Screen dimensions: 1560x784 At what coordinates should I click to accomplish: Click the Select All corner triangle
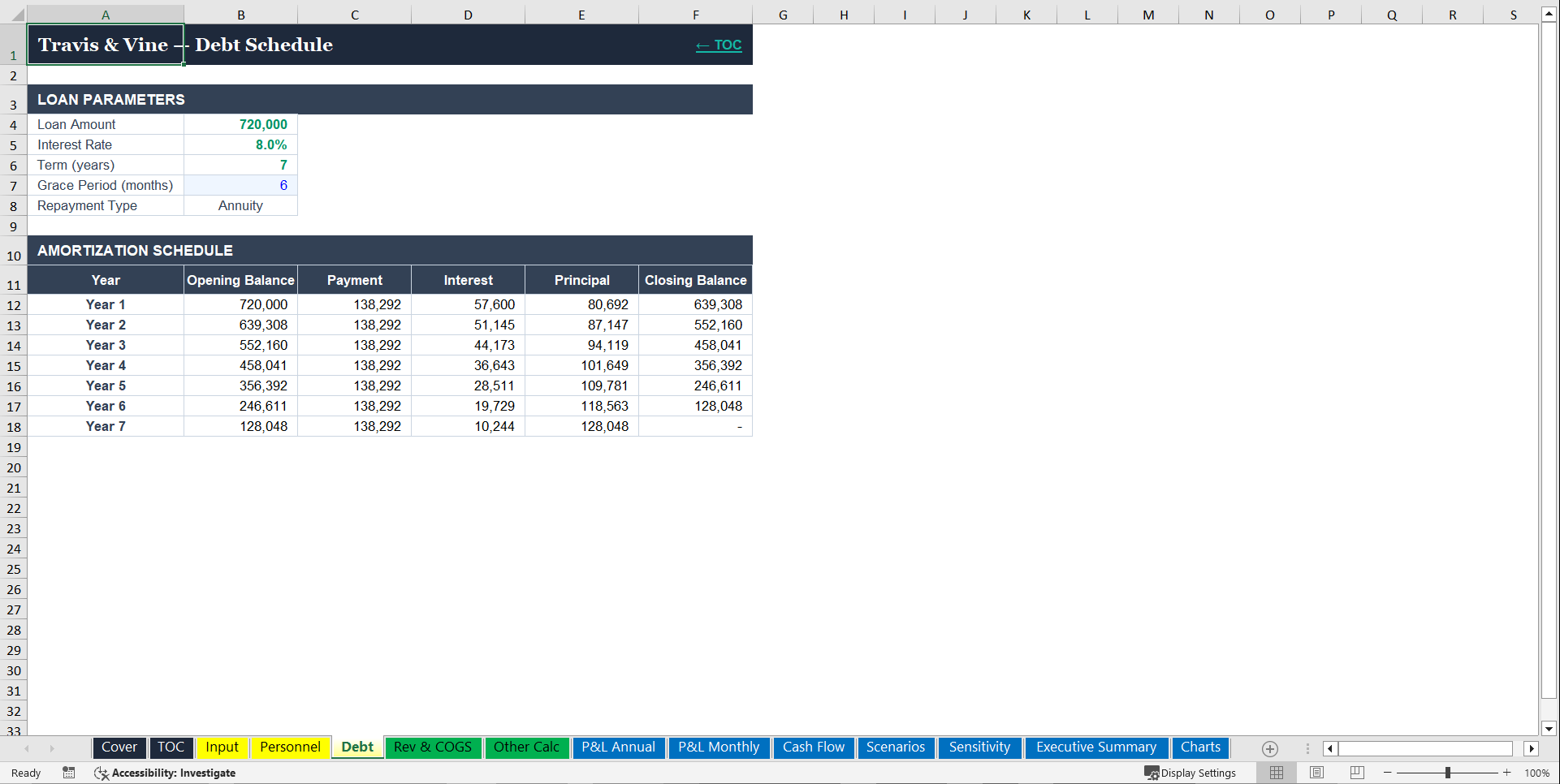pos(17,15)
